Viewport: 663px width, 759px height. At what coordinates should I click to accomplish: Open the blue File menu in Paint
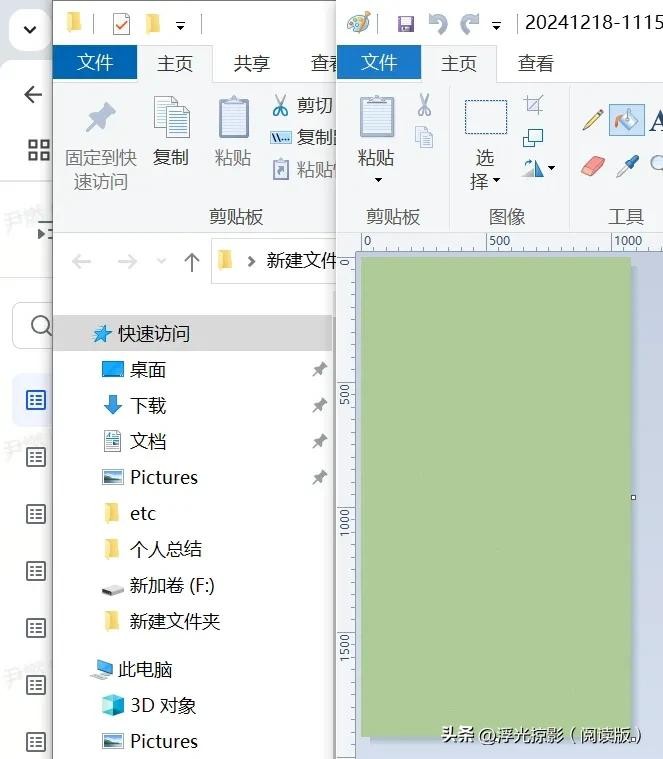click(379, 63)
